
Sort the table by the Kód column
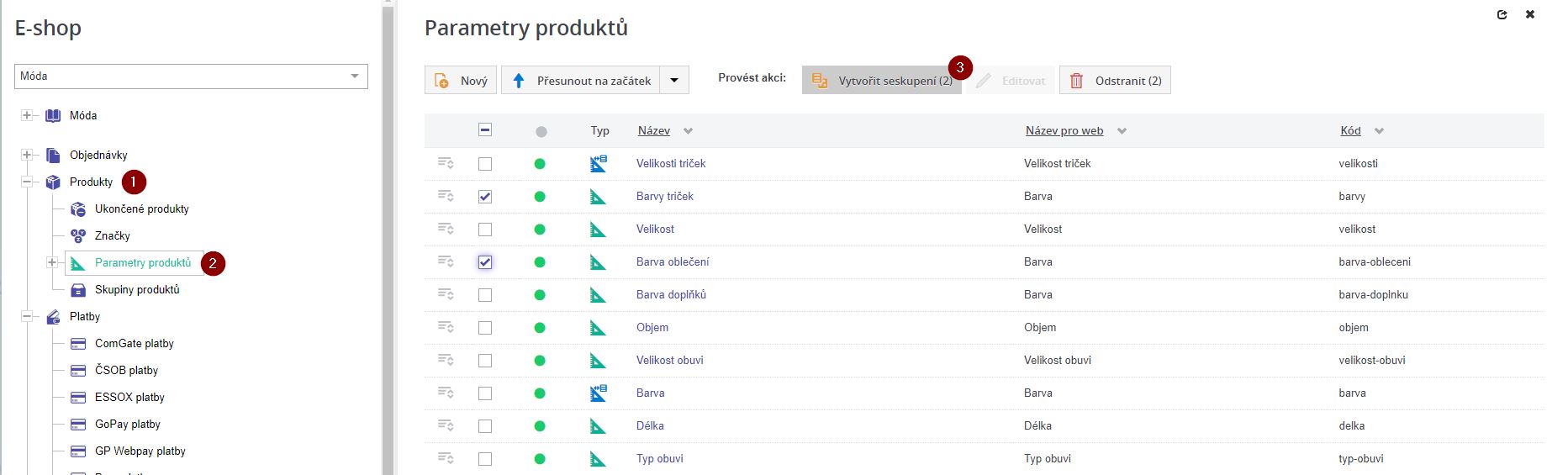click(x=1350, y=131)
